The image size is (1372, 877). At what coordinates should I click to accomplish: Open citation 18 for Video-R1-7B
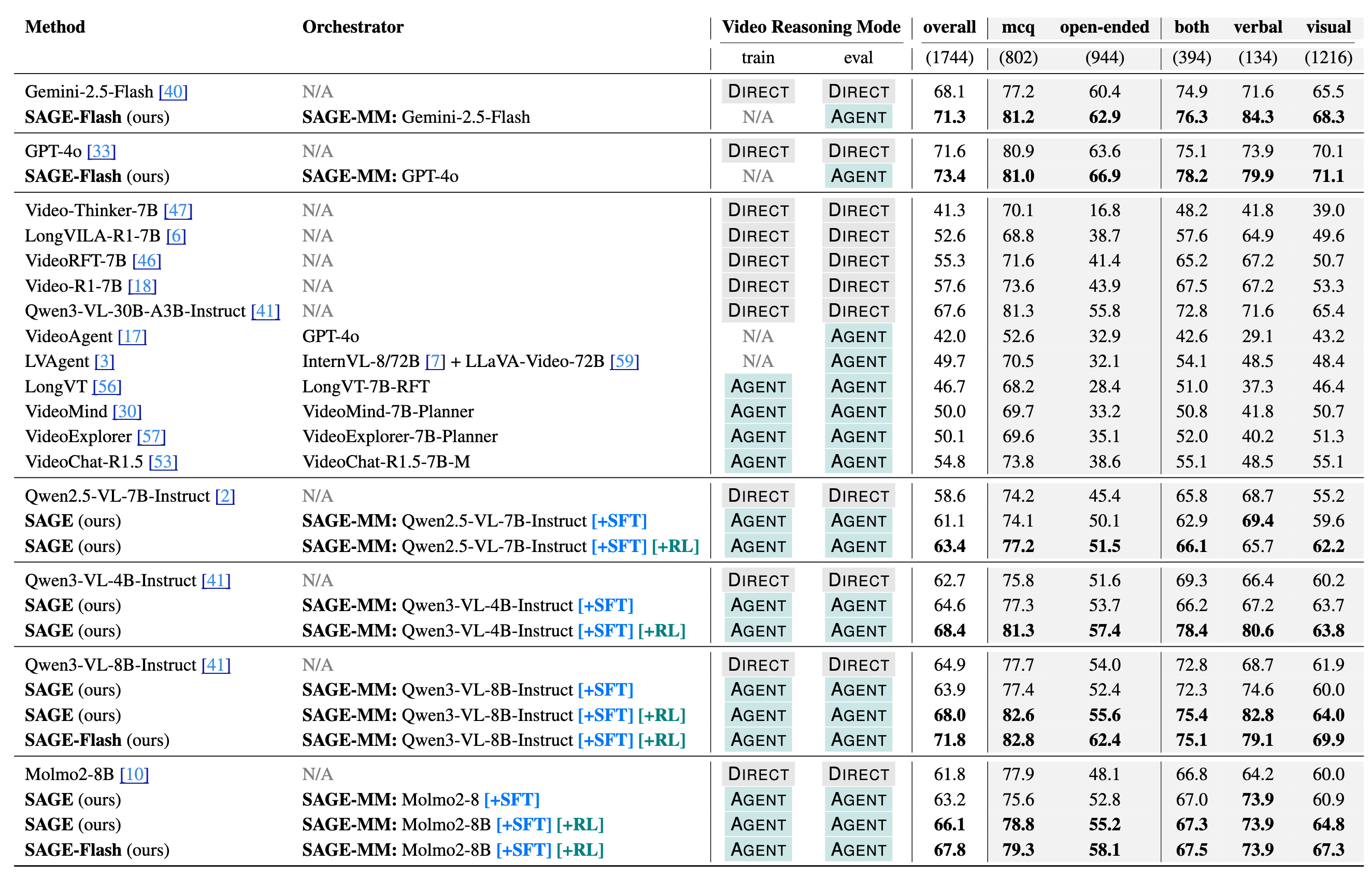[x=142, y=286]
